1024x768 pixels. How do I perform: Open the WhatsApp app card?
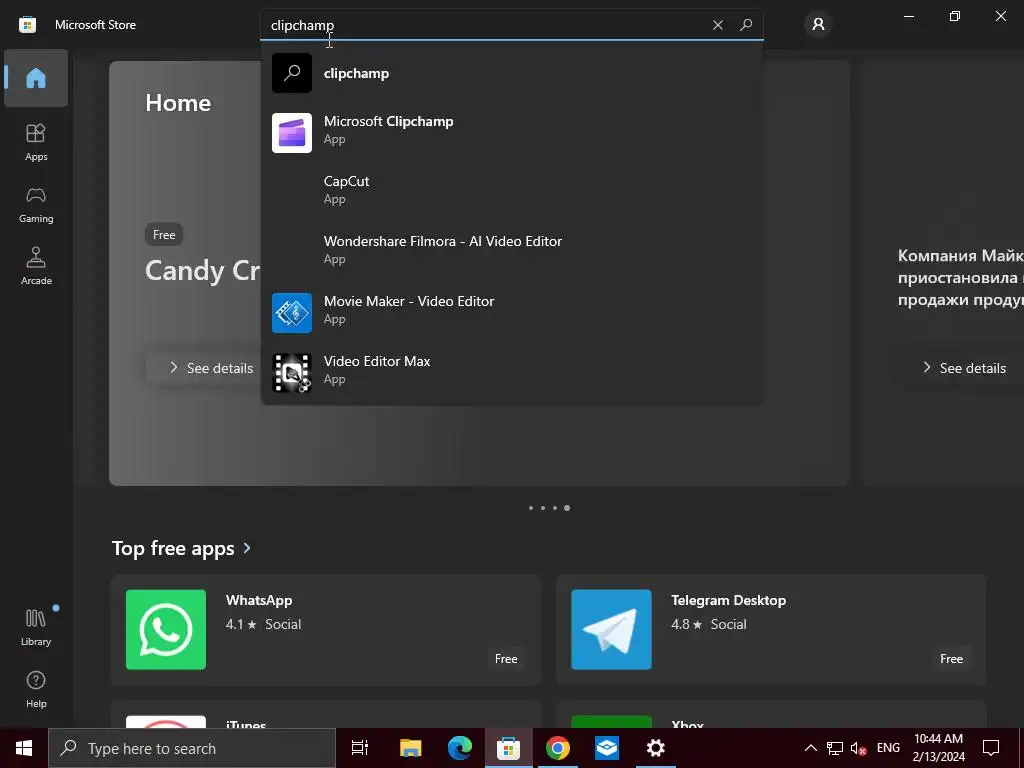[x=326, y=630]
